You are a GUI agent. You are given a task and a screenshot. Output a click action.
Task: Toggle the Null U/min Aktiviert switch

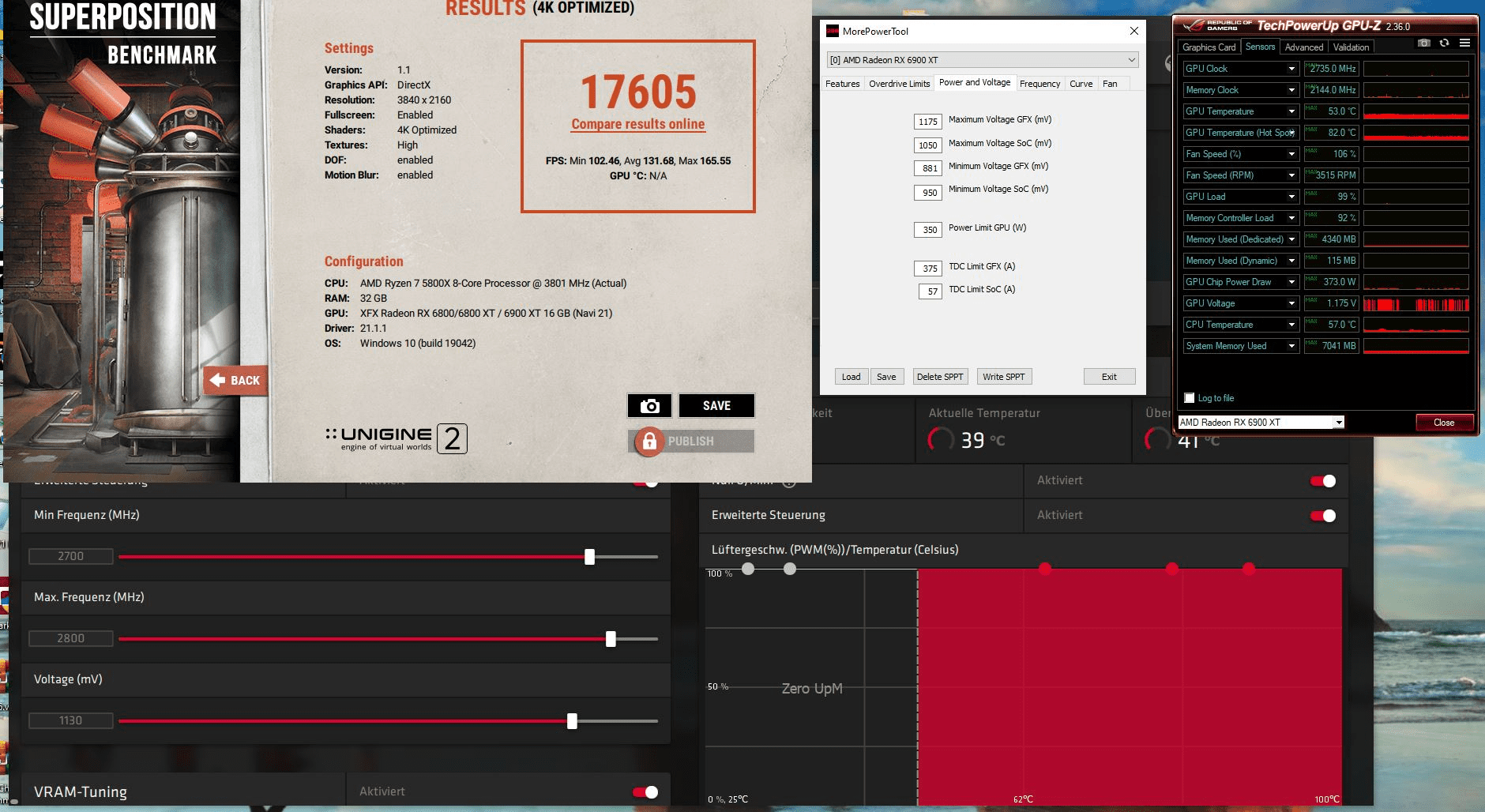point(1323,481)
